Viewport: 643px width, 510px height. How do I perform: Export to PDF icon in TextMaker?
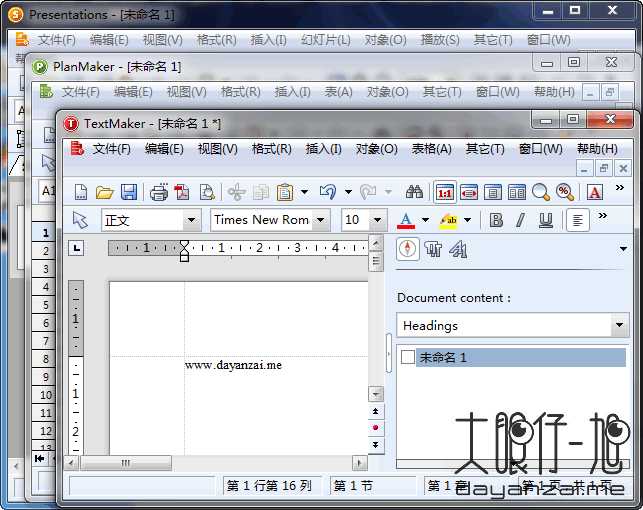point(182,192)
